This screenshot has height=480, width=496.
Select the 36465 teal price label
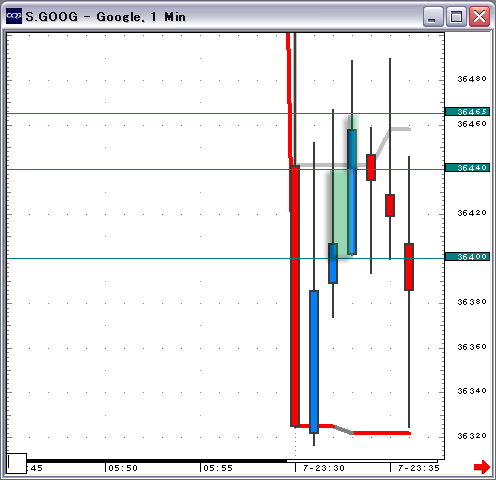[x=467, y=112]
